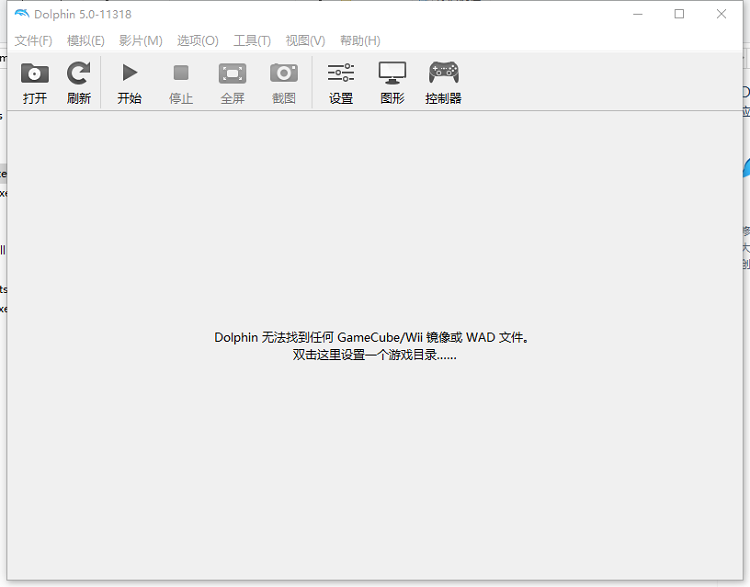The image size is (750, 587).
Task: Click the Dolphin logo in title bar
Action: click(22, 14)
